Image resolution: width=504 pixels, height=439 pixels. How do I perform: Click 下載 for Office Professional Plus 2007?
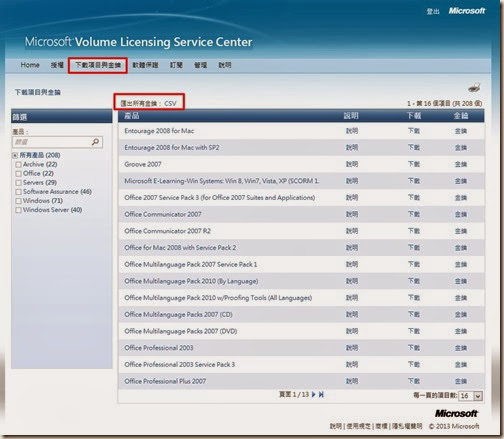(414, 381)
